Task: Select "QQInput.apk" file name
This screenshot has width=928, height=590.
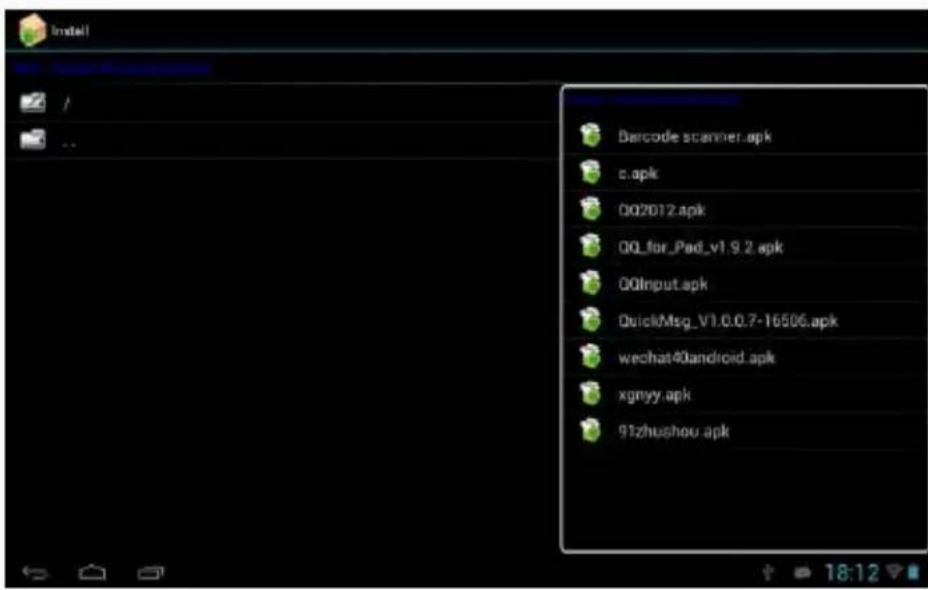Action: click(663, 285)
